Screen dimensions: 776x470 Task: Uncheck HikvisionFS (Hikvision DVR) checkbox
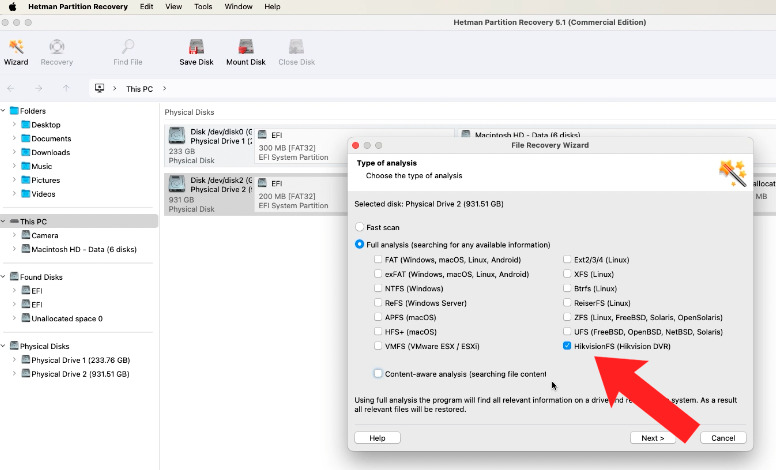click(567, 346)
